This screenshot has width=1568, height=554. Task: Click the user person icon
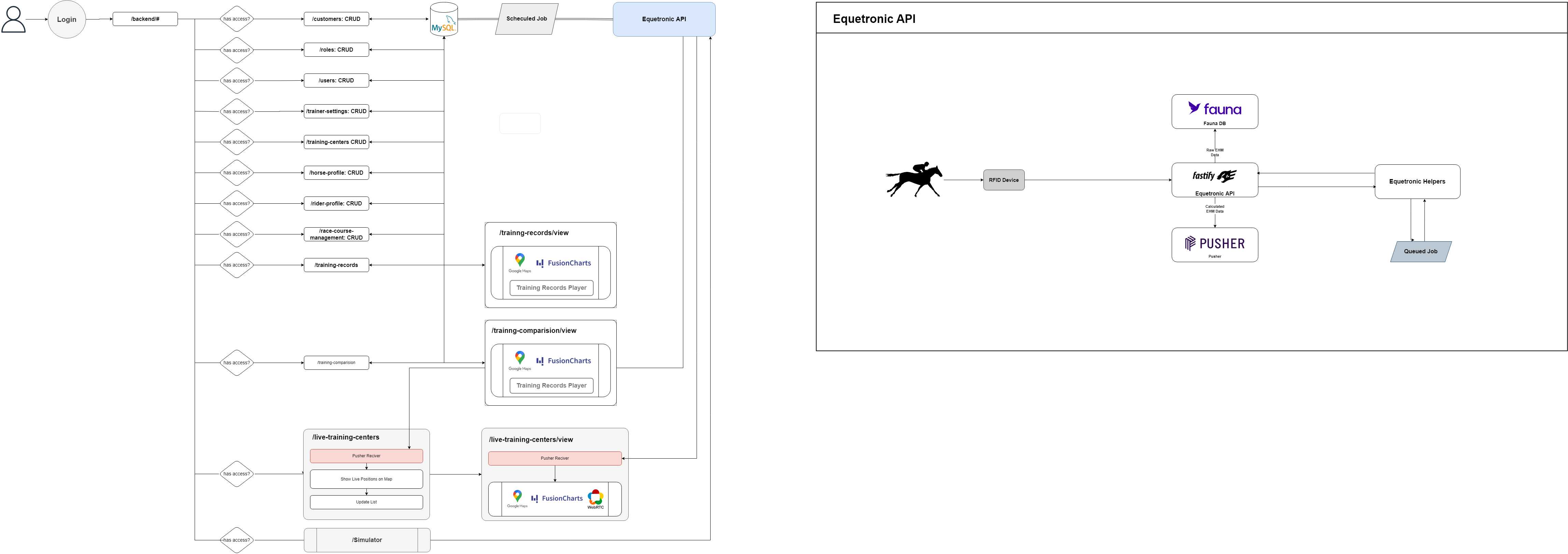(13, 19)
